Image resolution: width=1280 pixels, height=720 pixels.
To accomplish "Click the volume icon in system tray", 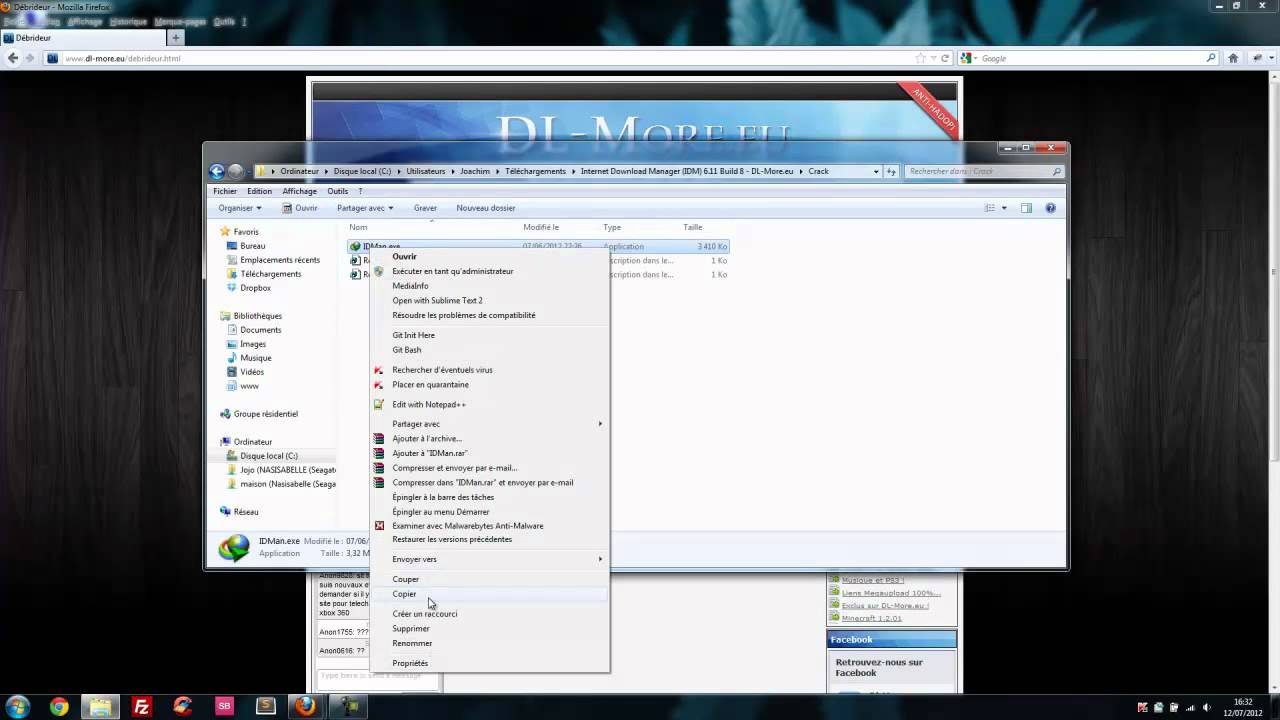I will click(x=1207, y=707).
